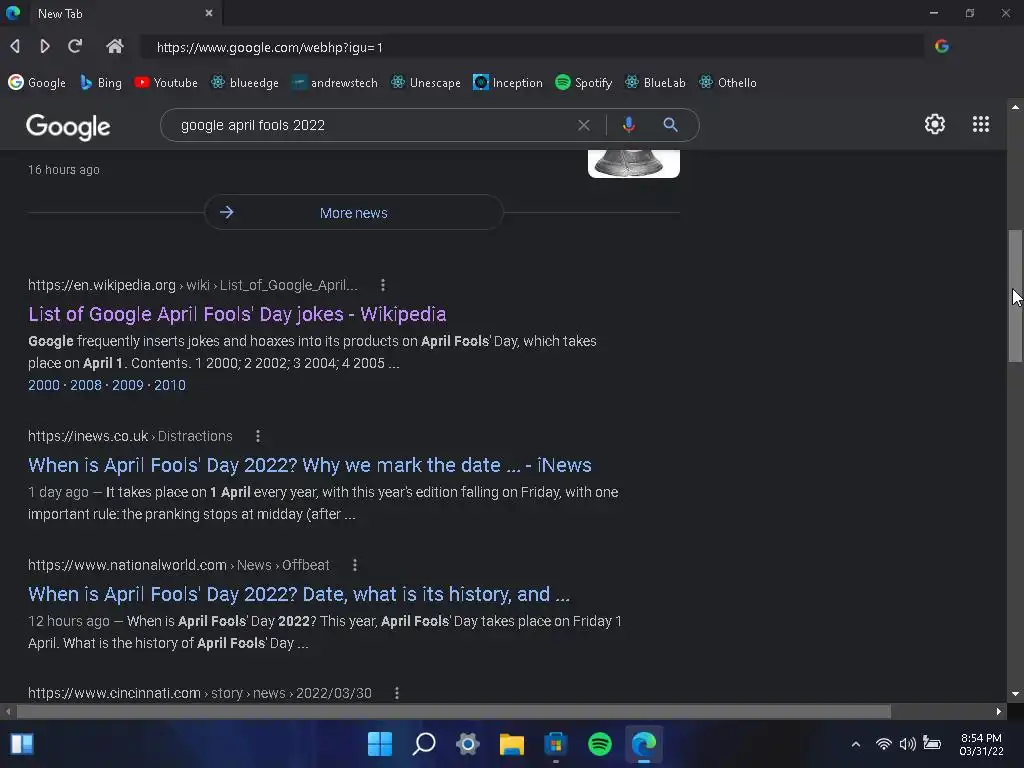Reload the page with the refresh icon

(75, 46)
